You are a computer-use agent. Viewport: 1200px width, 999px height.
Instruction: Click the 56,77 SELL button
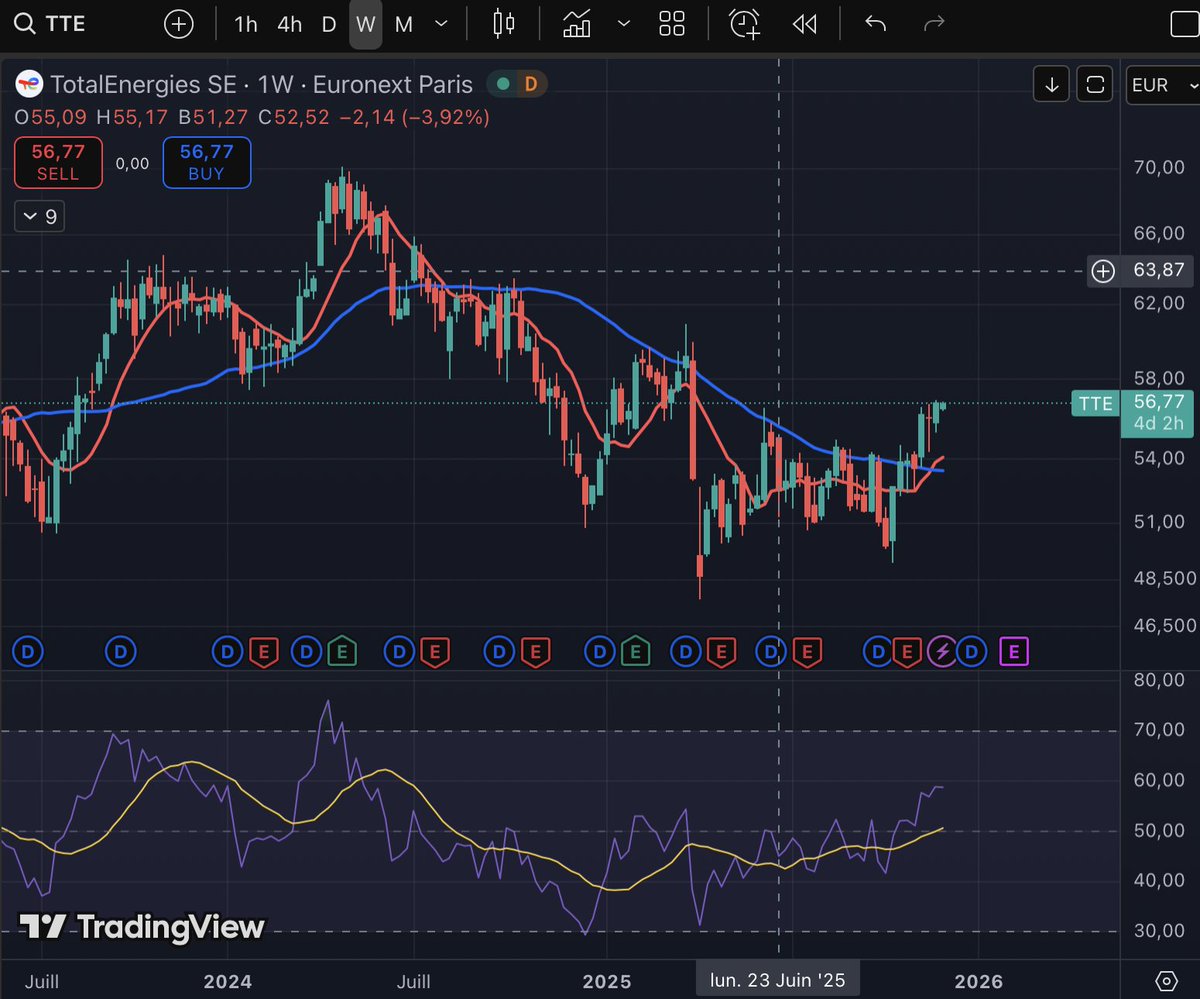pos(58,162)
